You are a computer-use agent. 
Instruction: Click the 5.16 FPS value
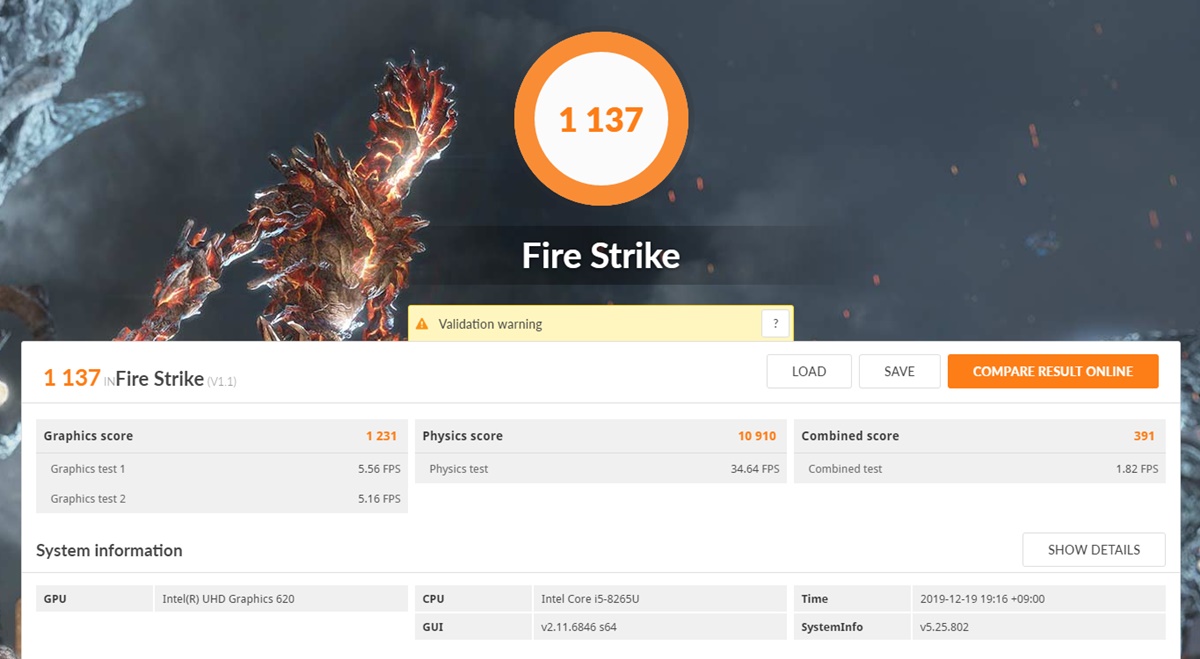(x=379, y=499)
